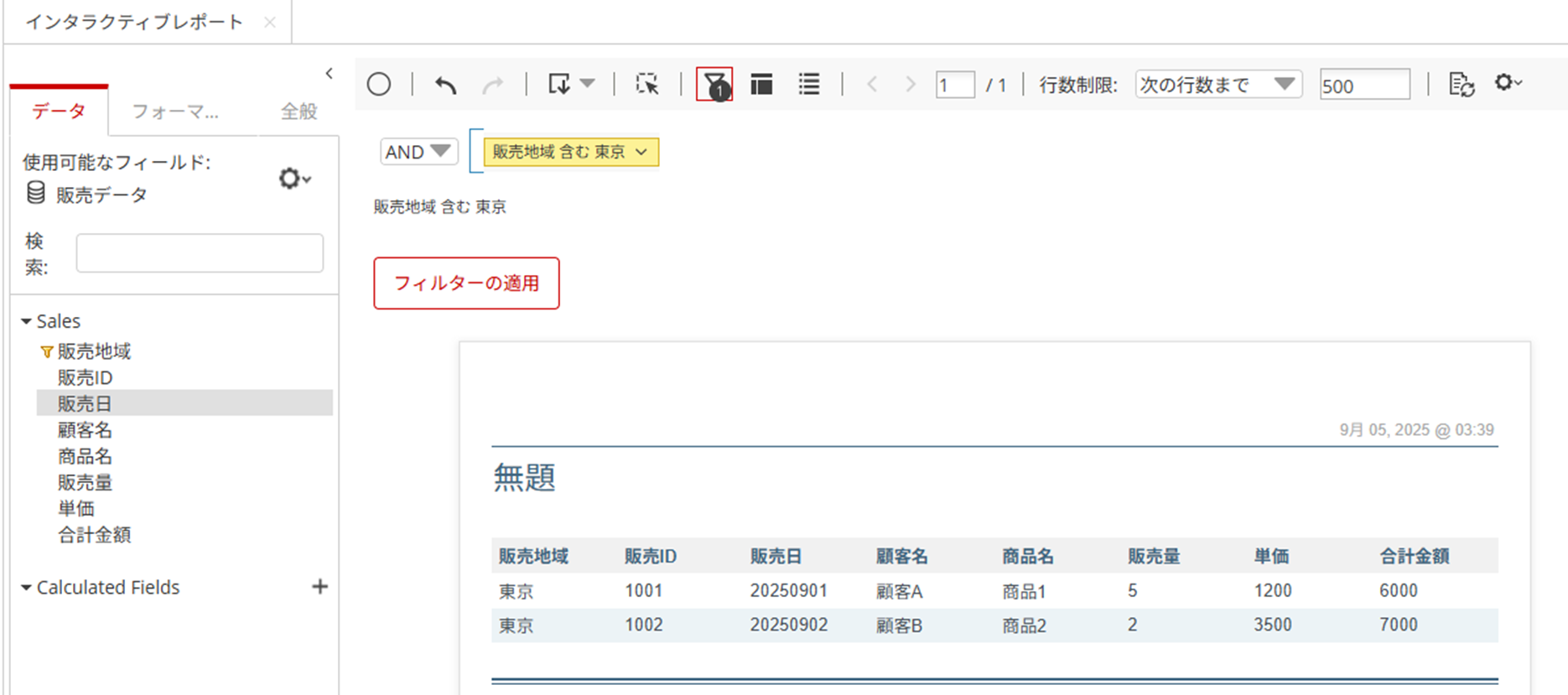The width and height of the screenshot is (1568, 695).
Task: Click the cell with total 7000
Action: click(x=1399, y=625)
